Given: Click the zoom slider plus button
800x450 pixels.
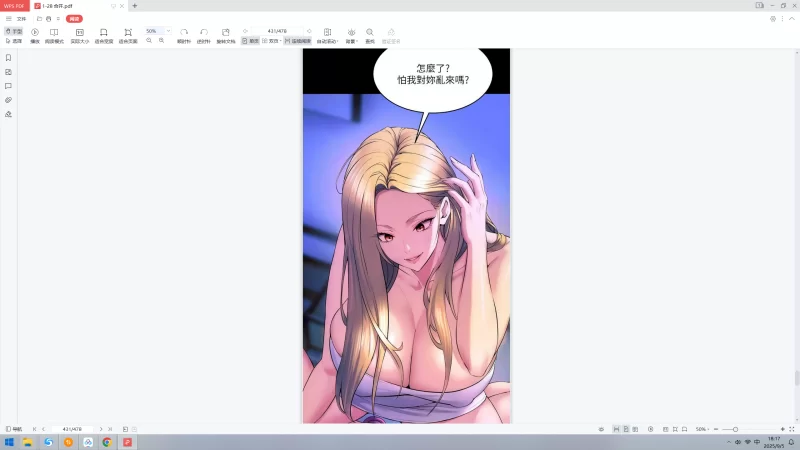Looking at the screenshot, I should pyautogui.click(x=783, y=429).
